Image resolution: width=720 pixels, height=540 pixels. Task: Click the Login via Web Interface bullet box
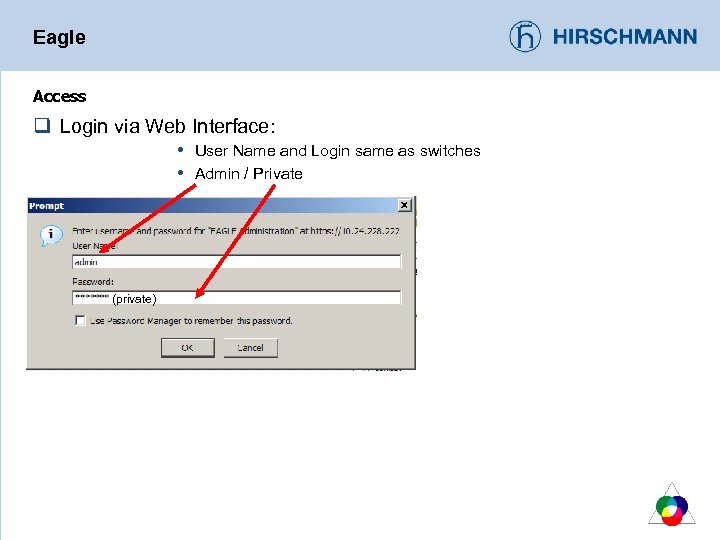42,125
